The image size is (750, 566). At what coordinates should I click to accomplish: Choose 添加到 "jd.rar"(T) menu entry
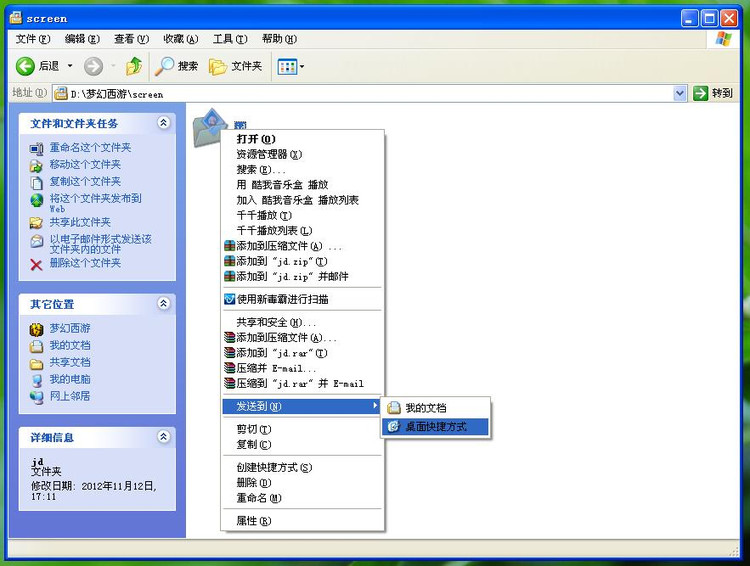pyautogui.click(x=302, y=353)
